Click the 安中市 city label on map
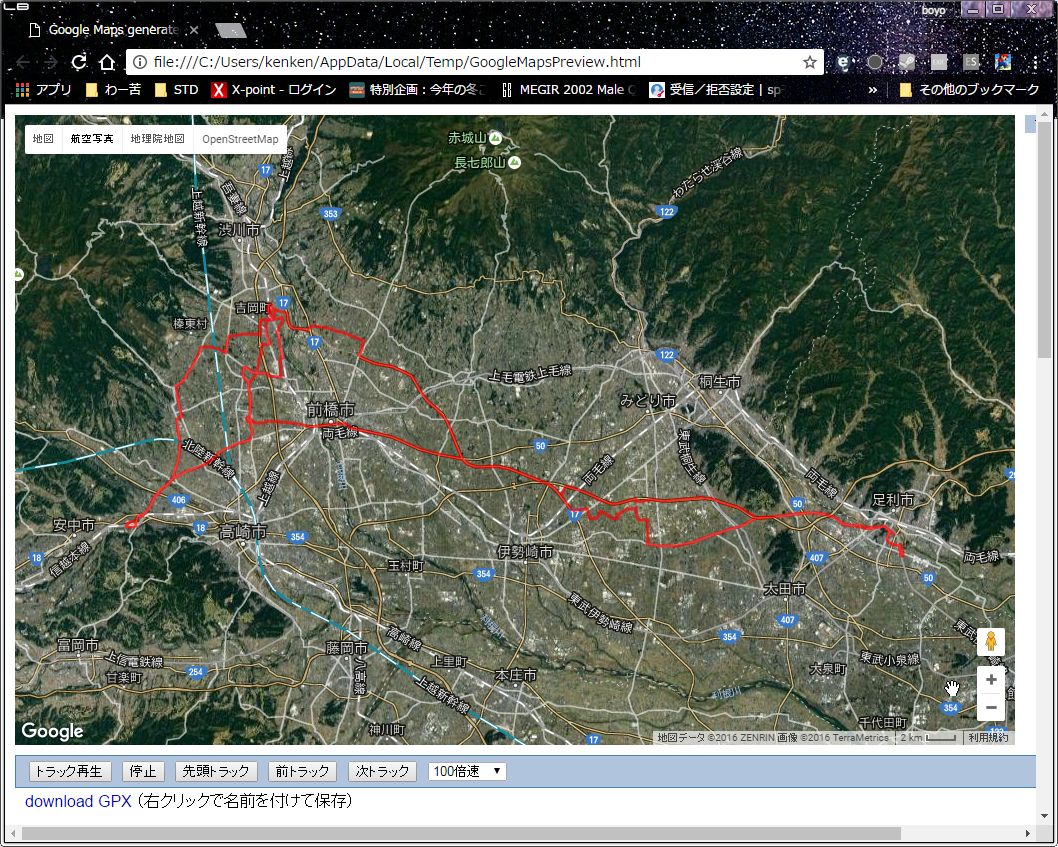The height and width of the screenshot is (847, 1058). pyautogui.click(x=74, y=524)
